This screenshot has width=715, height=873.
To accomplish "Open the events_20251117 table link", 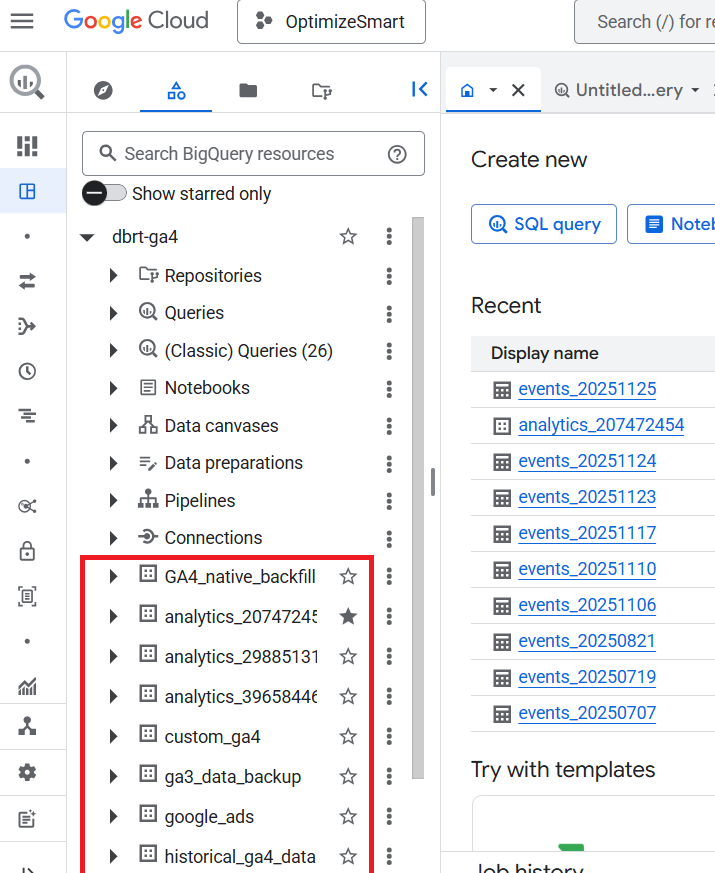I will pyautogui.click(x=587, y=533).
